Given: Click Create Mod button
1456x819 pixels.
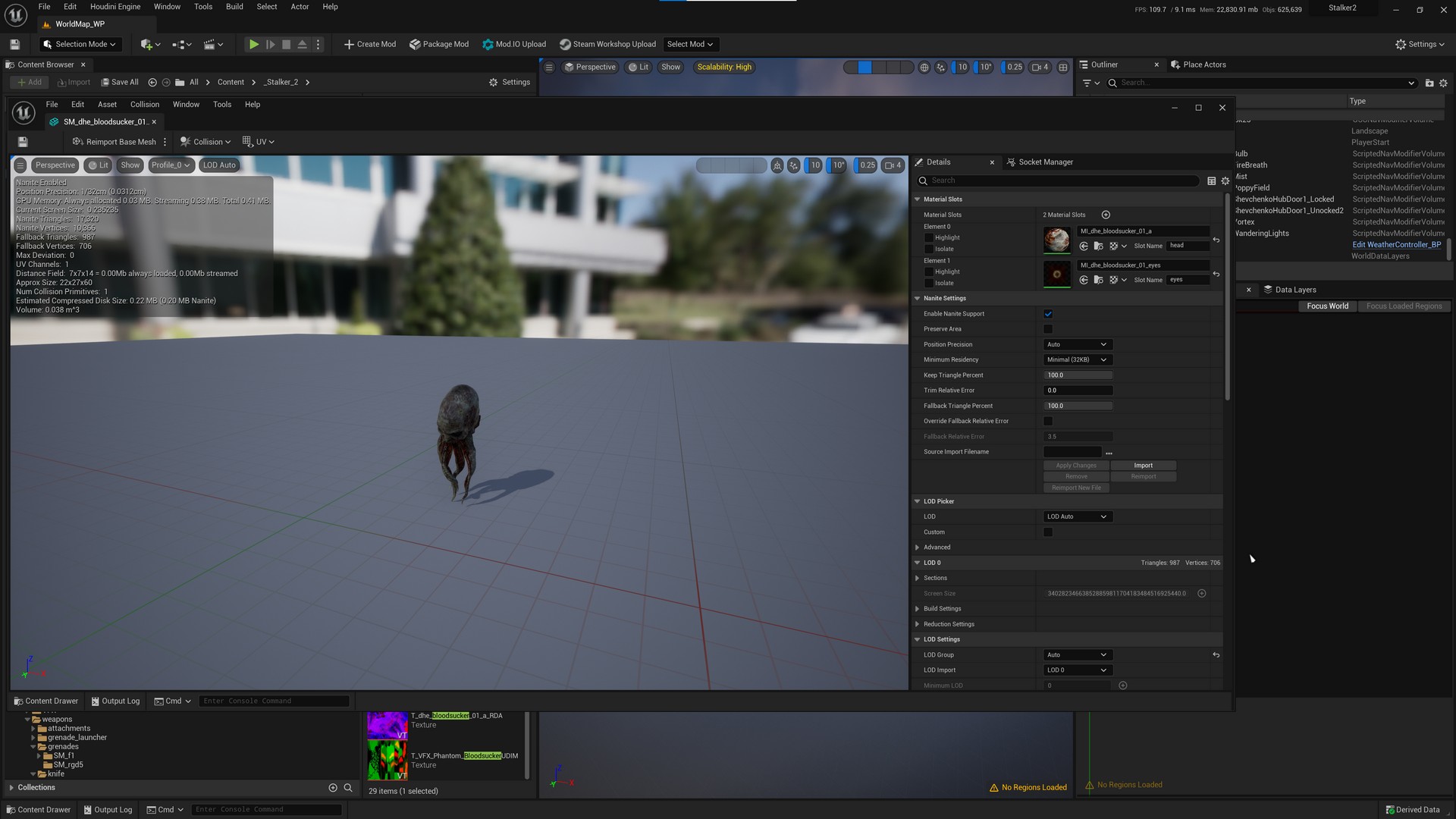Looking at the screenshot, I should point(370,45).
